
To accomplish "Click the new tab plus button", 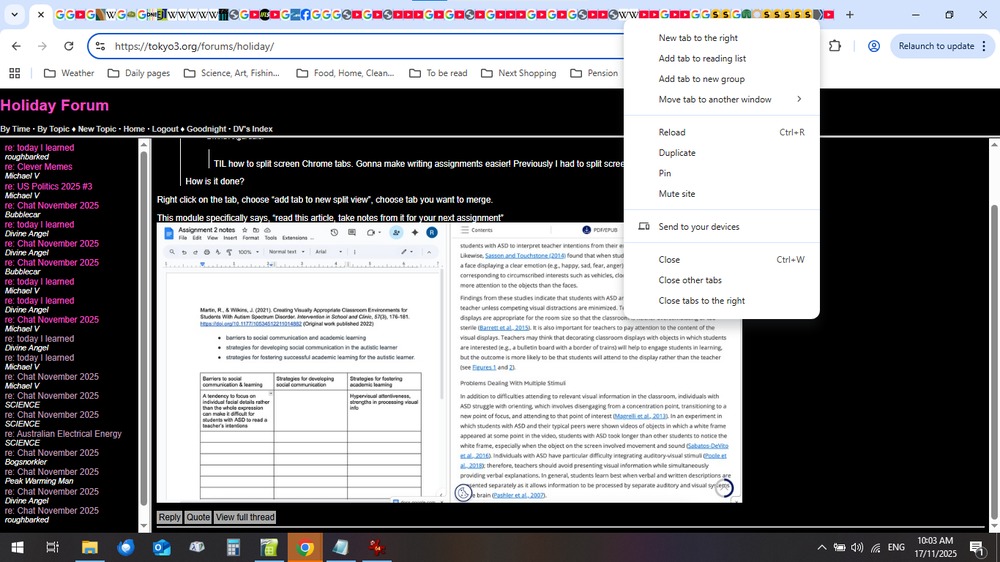I will click(x=850, y=15).
